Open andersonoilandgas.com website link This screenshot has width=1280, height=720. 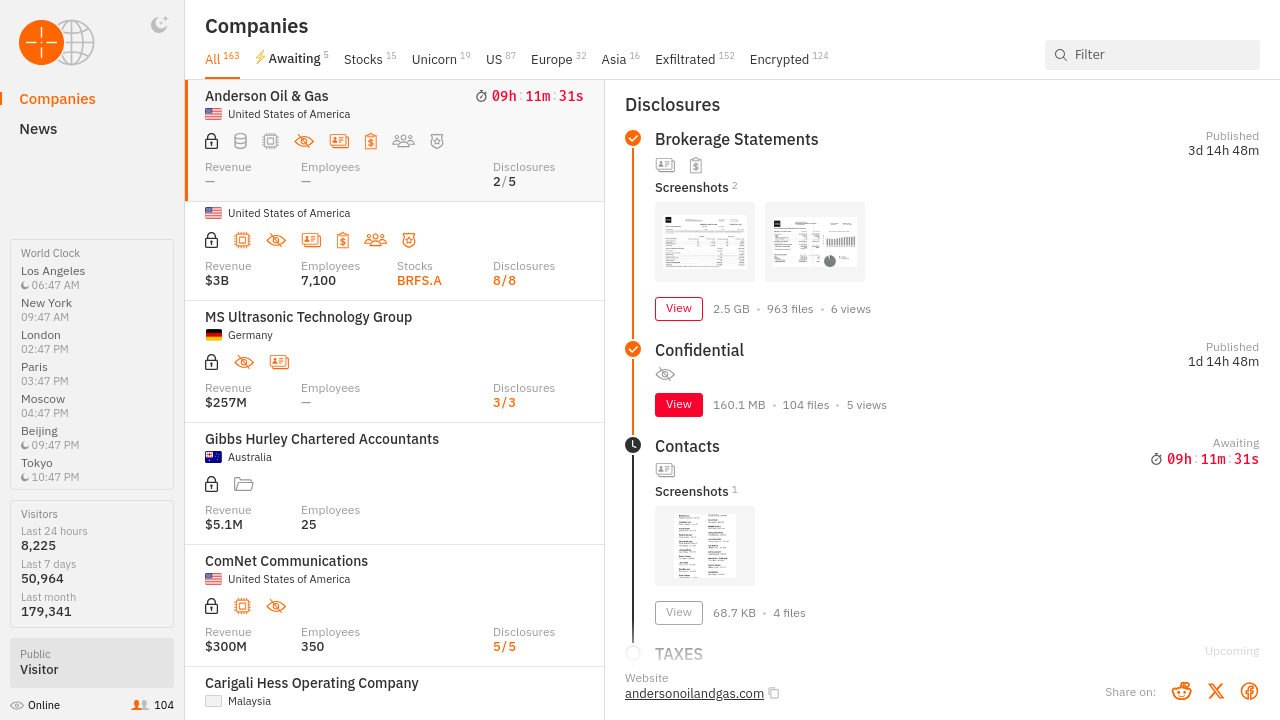pyautogui.click(x=694, y=693)
